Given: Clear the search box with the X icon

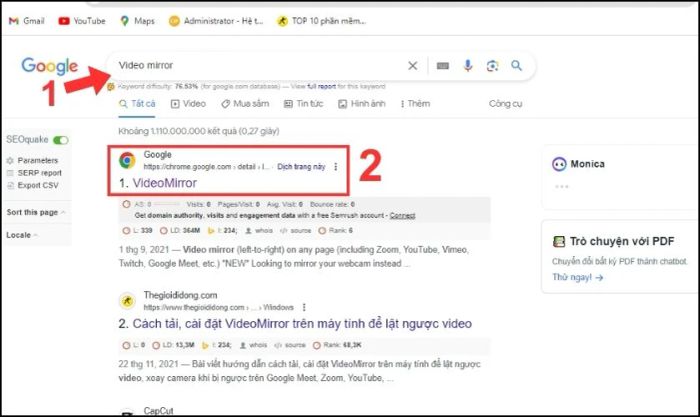Looking at the screenshot, I should 413,66.
